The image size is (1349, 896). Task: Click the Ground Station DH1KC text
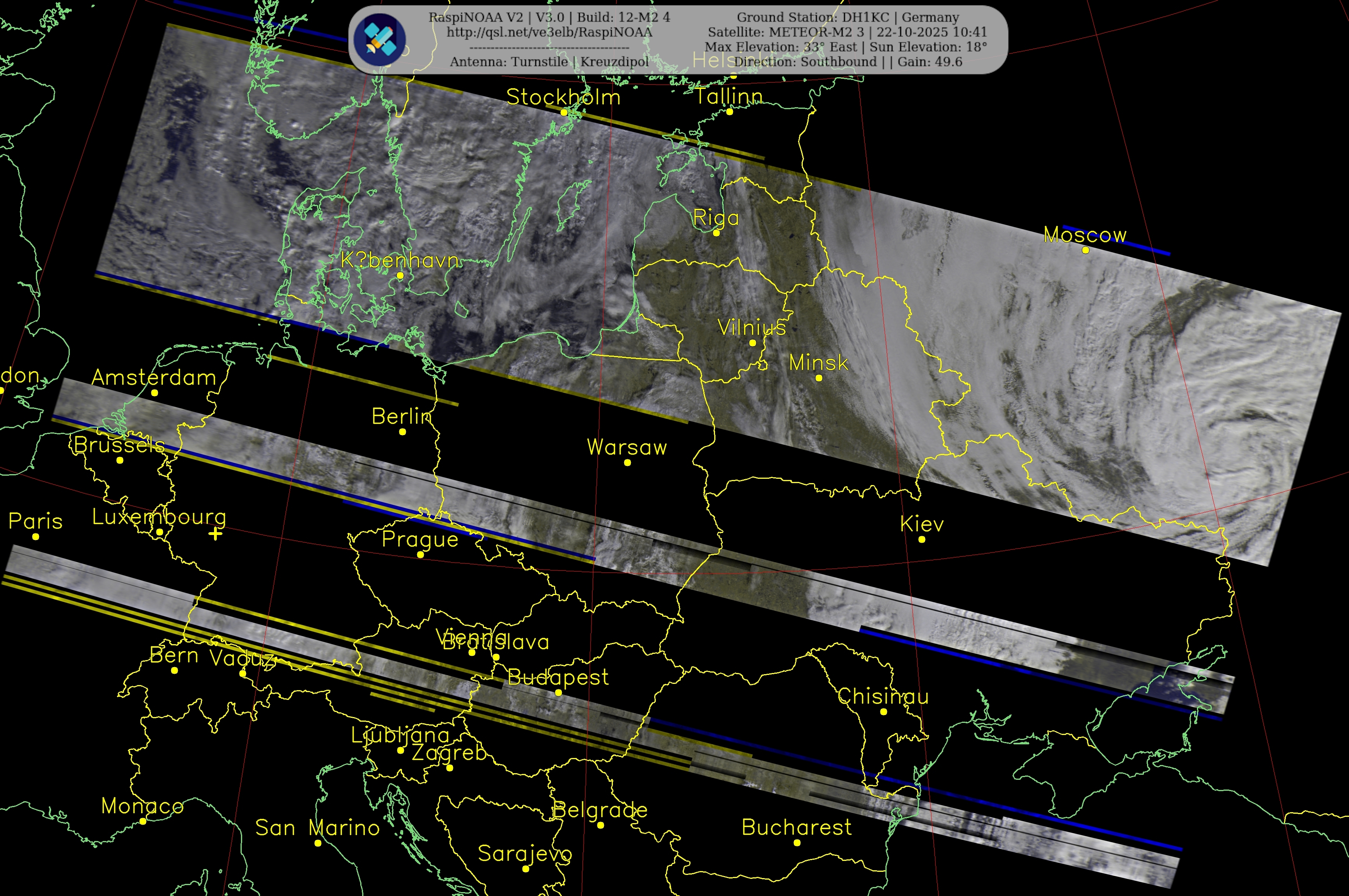pos(848,17)
